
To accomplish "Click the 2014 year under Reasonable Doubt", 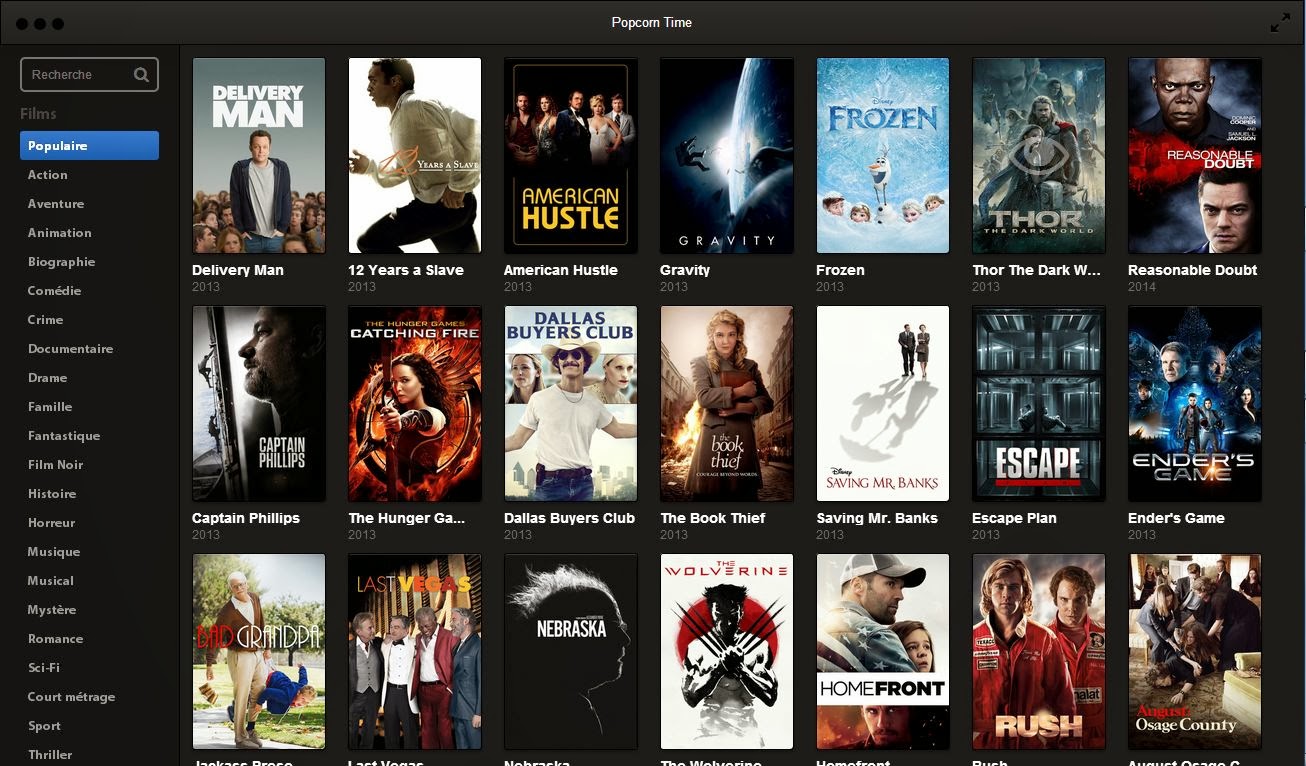I will coord(1142,287).
